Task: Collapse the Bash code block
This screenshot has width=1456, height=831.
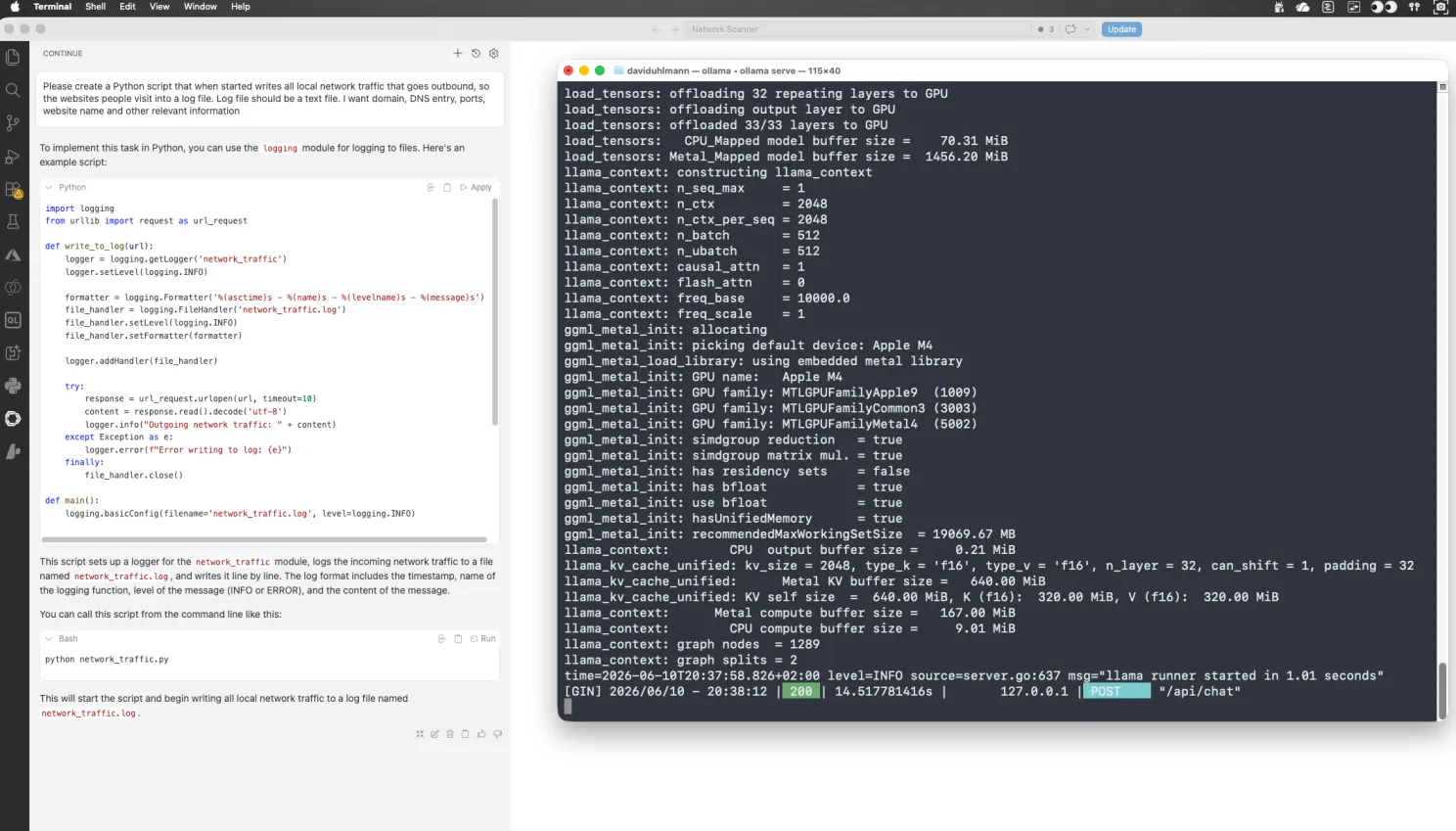Action: [x=49, y=638]
